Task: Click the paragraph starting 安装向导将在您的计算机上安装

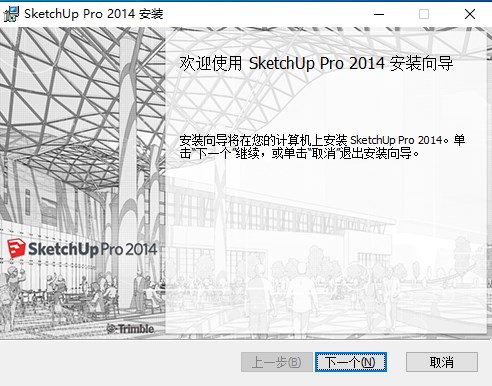Action: coord(322,147)
